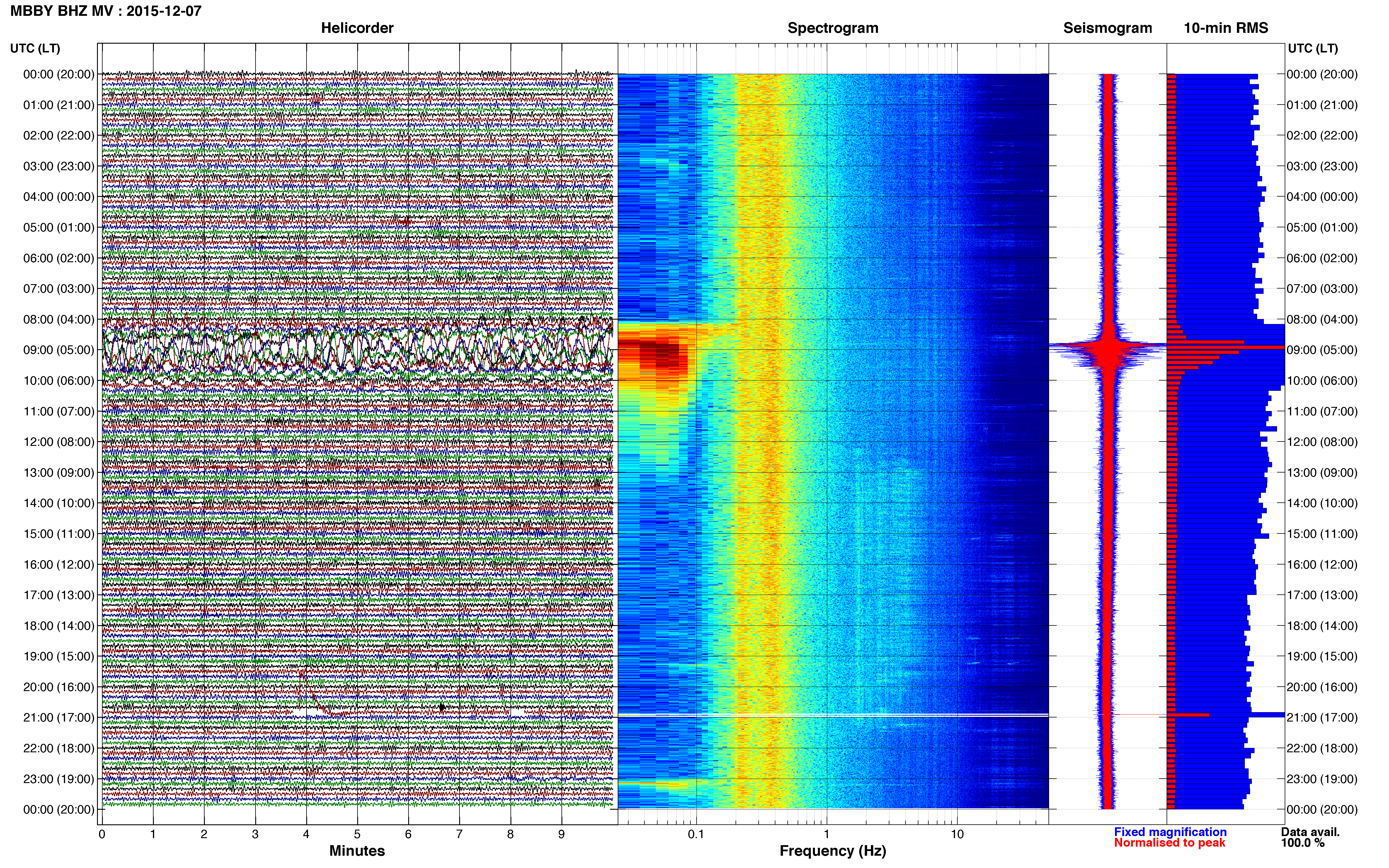1389x868 pixels.
Task: Click the left '13:00 (09:00)' time label
Action: tap(59, 473)
